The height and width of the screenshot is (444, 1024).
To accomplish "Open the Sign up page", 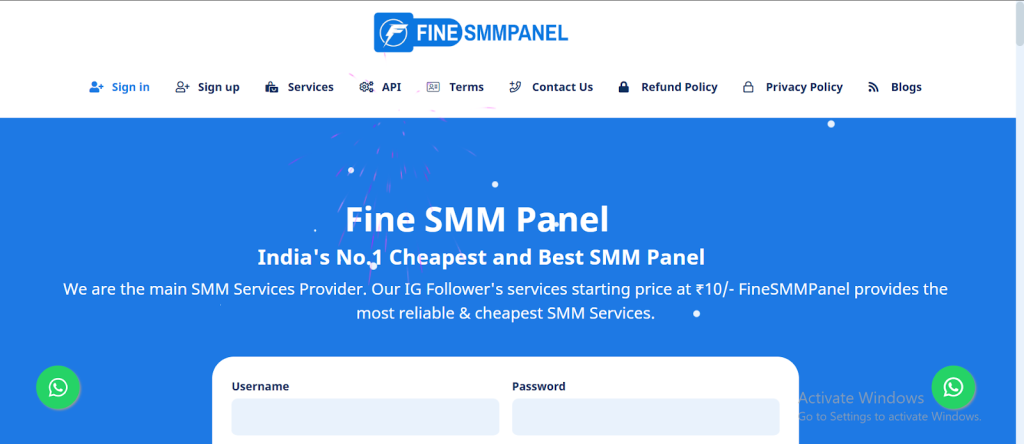I will pos(218,87).
